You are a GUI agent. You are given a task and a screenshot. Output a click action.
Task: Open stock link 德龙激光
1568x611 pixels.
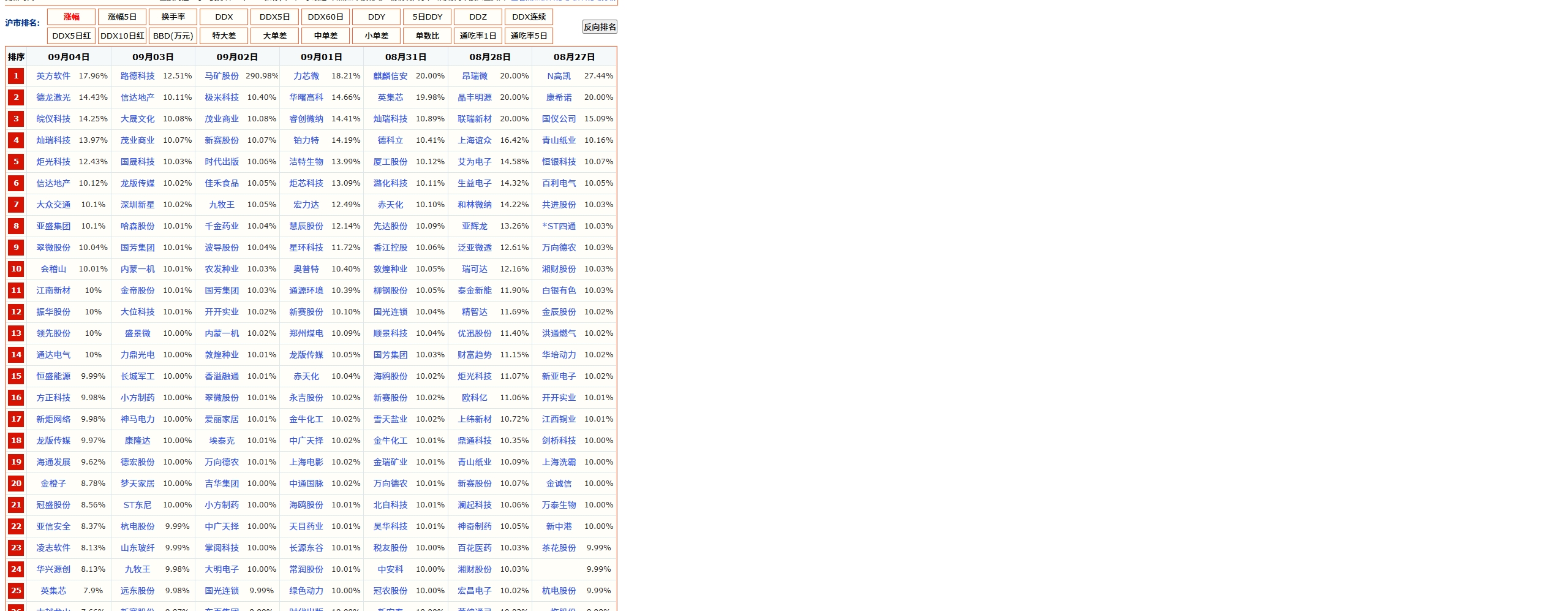coord(53,97)
